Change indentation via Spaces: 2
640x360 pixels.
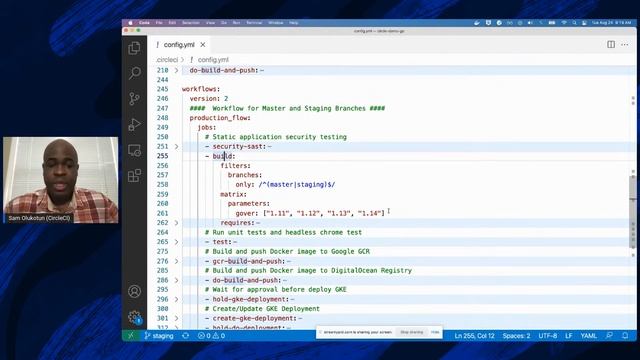(516, 336)
